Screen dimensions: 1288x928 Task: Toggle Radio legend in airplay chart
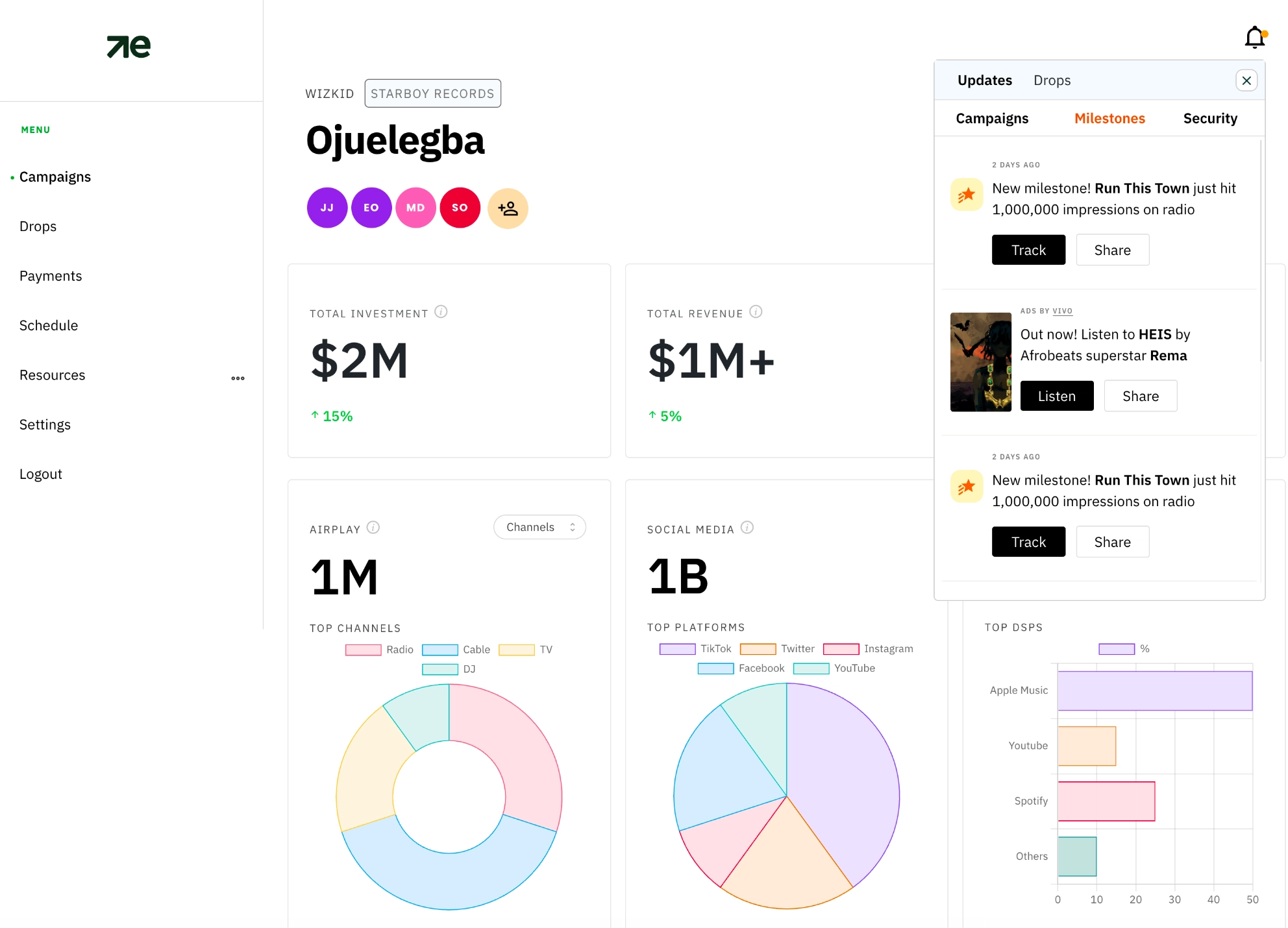point(379,650)
